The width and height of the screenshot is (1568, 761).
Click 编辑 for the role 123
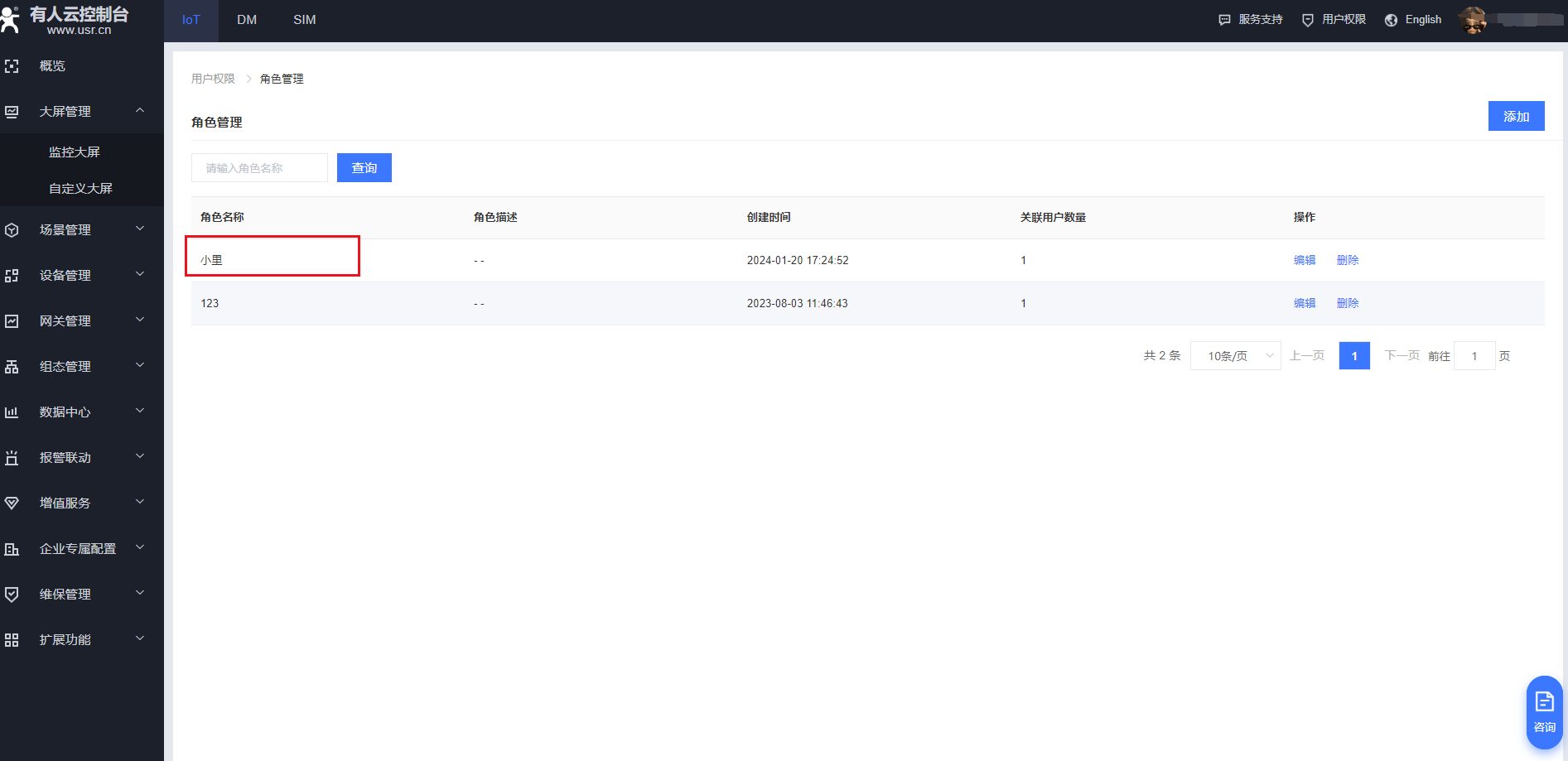(x=1305, y=303)
